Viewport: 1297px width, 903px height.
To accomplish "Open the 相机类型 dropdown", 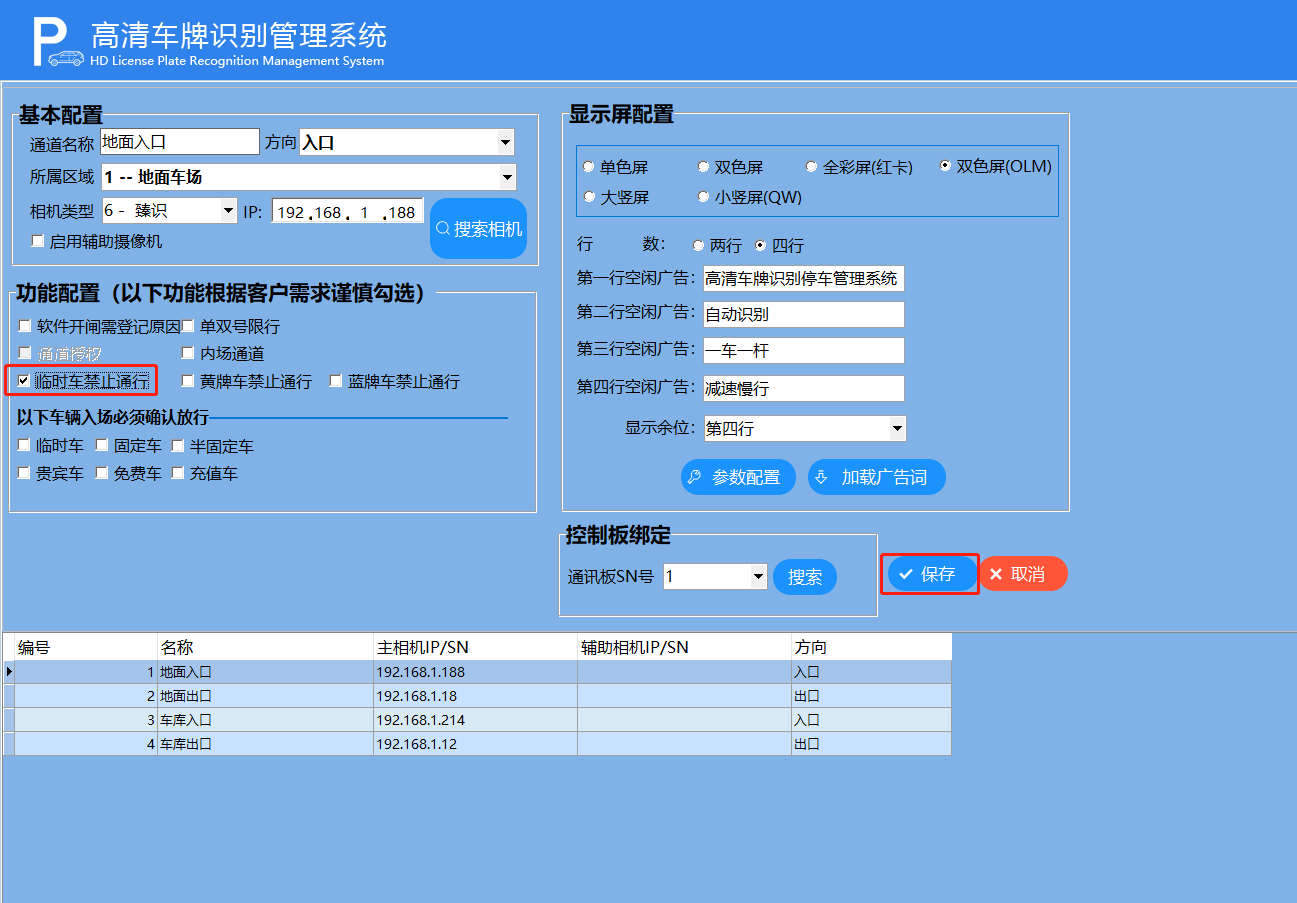I will click(x=228, y=211).
